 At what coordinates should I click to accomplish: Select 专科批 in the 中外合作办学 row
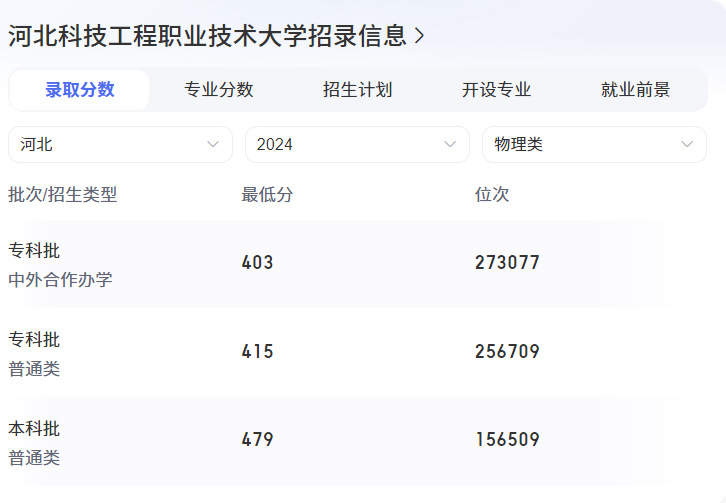(x=34, y=251)
